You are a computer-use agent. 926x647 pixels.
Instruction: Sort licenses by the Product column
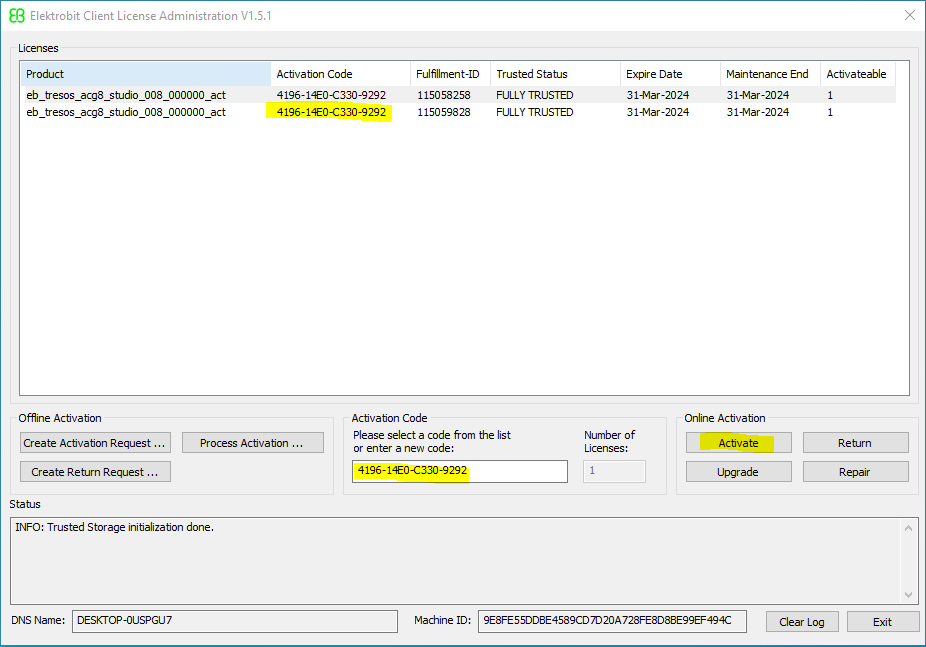pos(145,73)
